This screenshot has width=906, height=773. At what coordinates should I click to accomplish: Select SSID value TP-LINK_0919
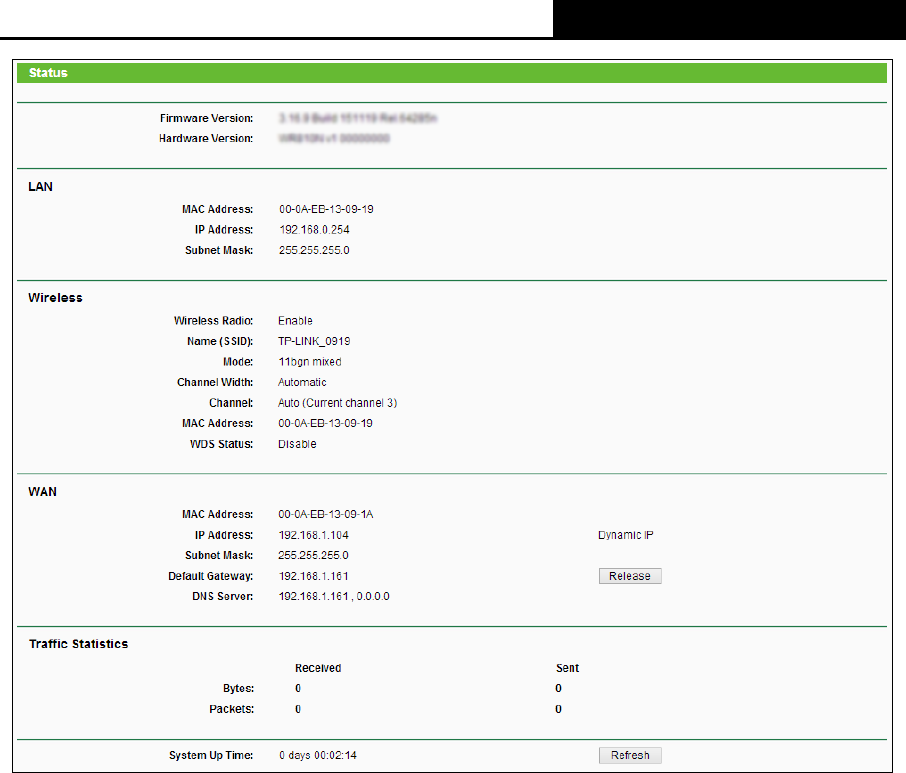(314, 341)
